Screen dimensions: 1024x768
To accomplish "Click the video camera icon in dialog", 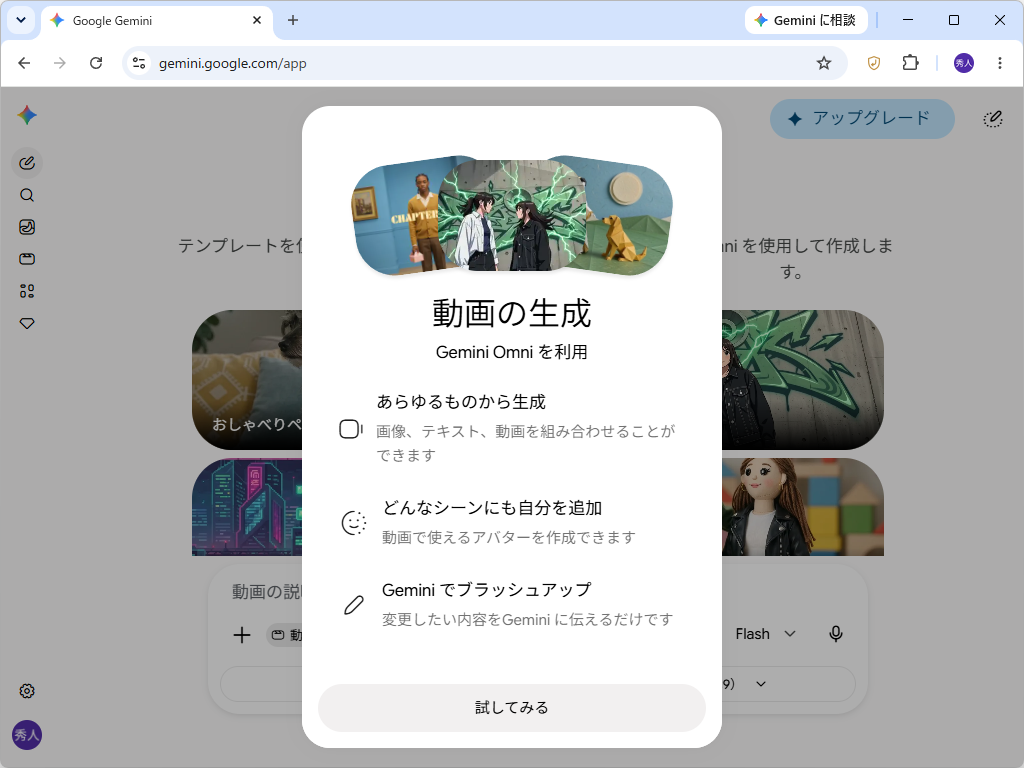I will point(351,429).
